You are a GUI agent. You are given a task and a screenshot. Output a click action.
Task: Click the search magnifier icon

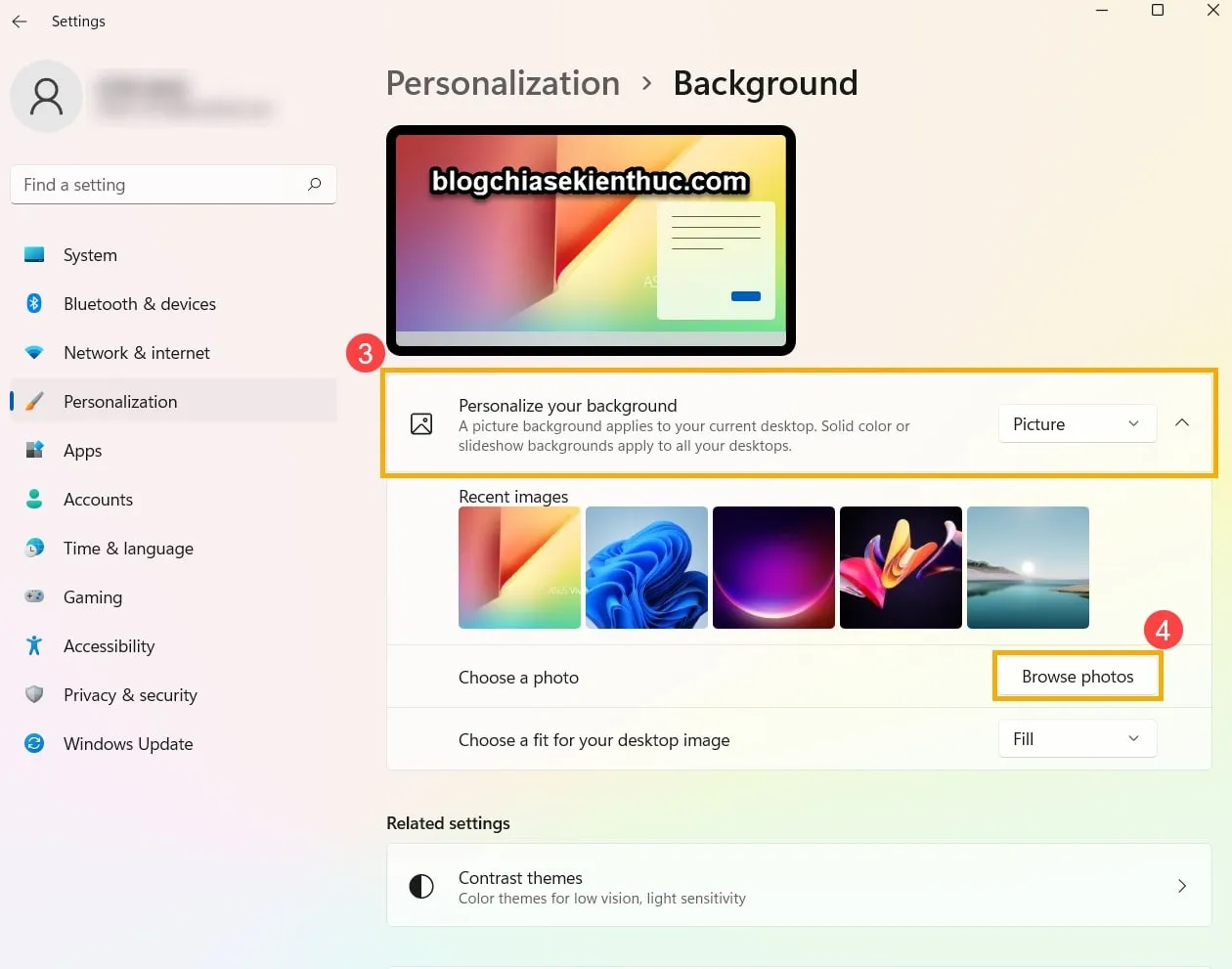314,185
